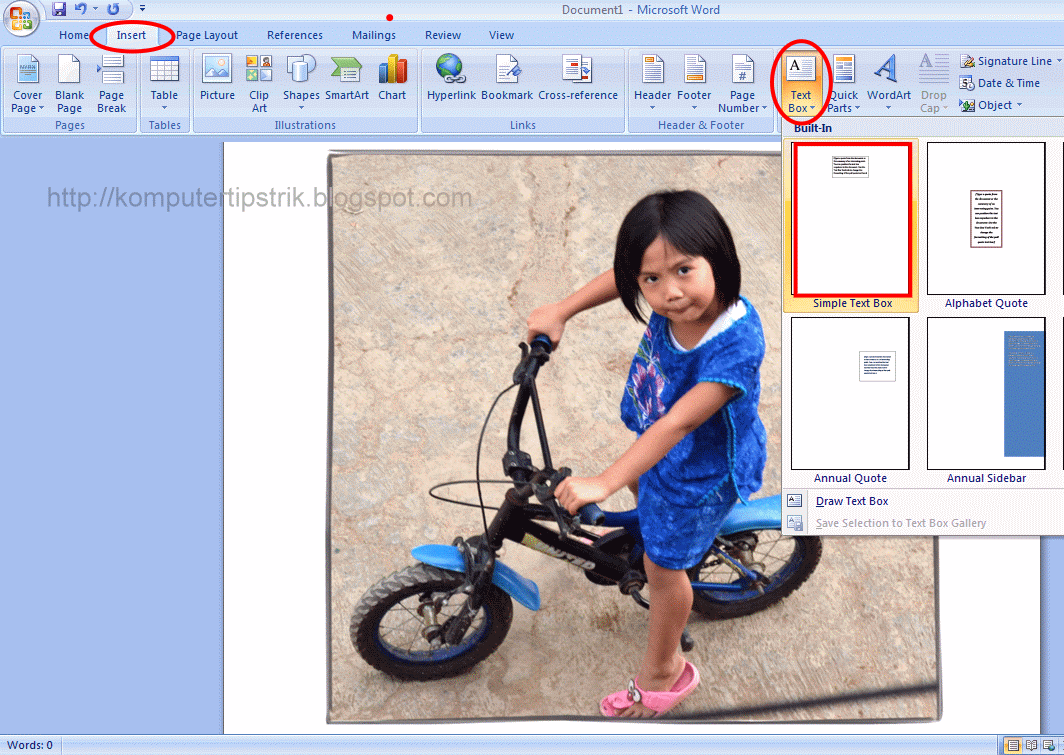Screen dimensions: 1064x755
Task: Insert a Bookmark
Action: pos(507,78)
